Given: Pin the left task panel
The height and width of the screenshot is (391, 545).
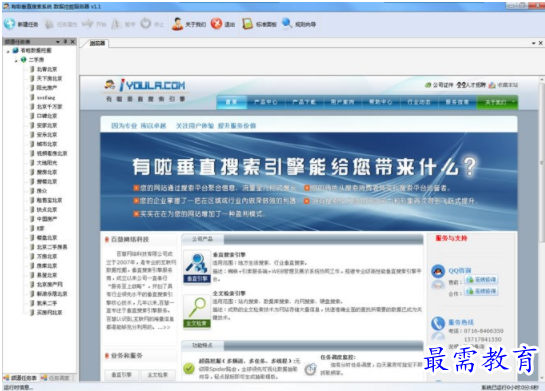Looking at the screenshot, I should click(65, 42).
